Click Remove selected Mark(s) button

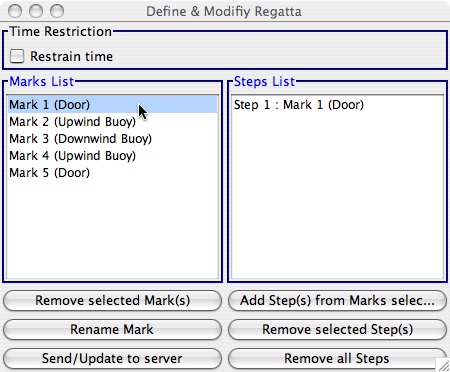tap(112, 300)
